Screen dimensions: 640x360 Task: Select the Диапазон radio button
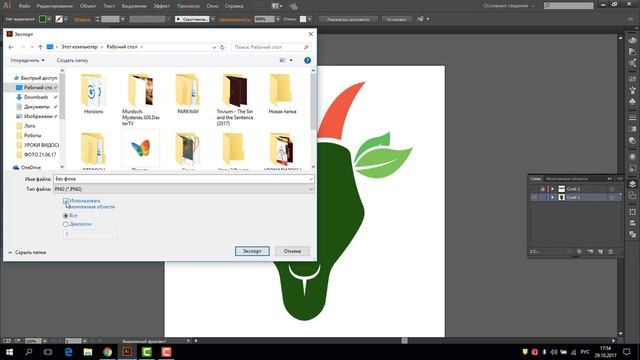tap(66, 224)
